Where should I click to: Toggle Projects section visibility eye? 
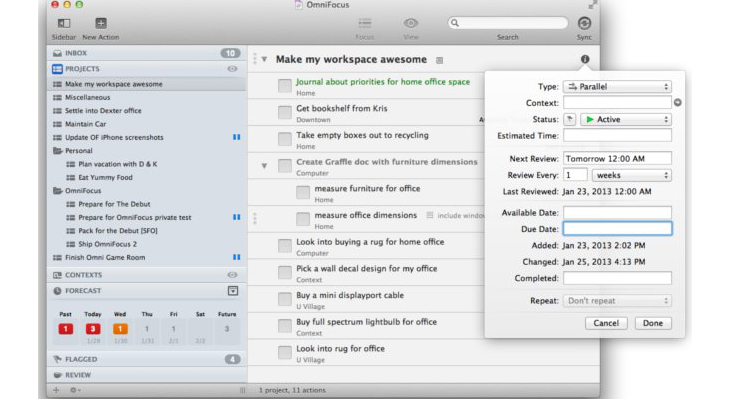(x=232, y=69)
